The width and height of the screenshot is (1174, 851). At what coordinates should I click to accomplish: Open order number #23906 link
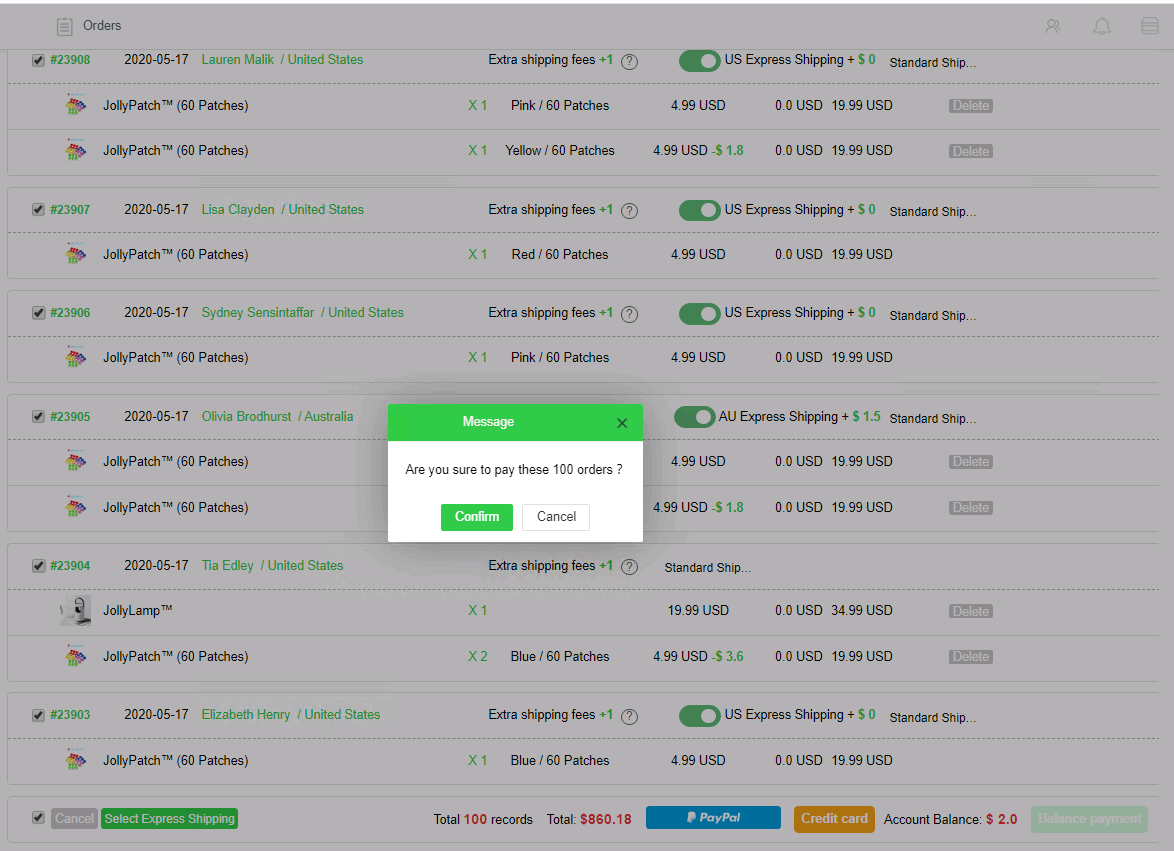click(x=70, y=313)
